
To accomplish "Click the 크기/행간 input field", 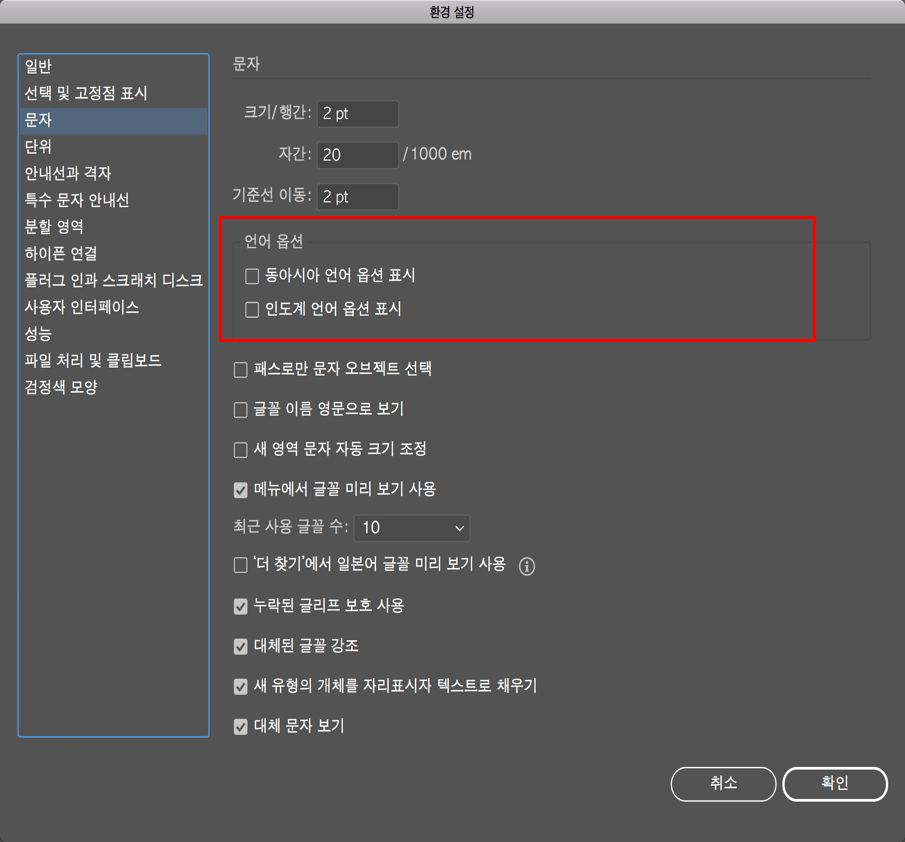I will [358, 114].
